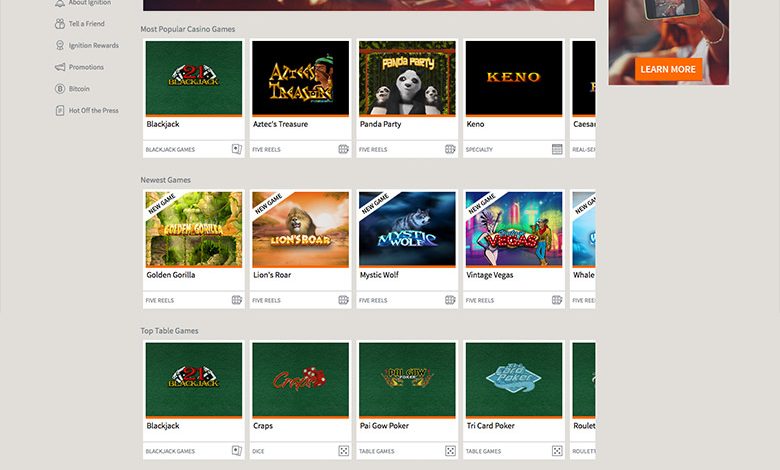
Task: Click the LEARN MORE button
Action: click(x=668, y=69)
